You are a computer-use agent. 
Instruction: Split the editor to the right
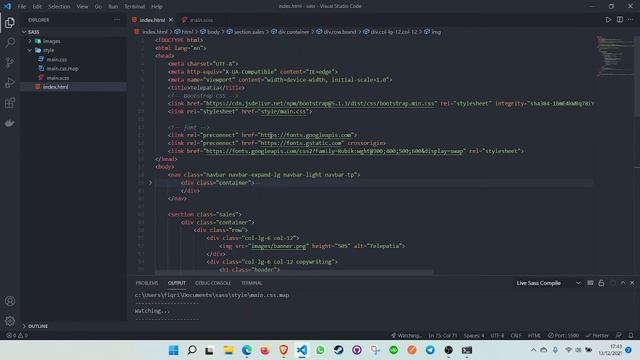620,20
